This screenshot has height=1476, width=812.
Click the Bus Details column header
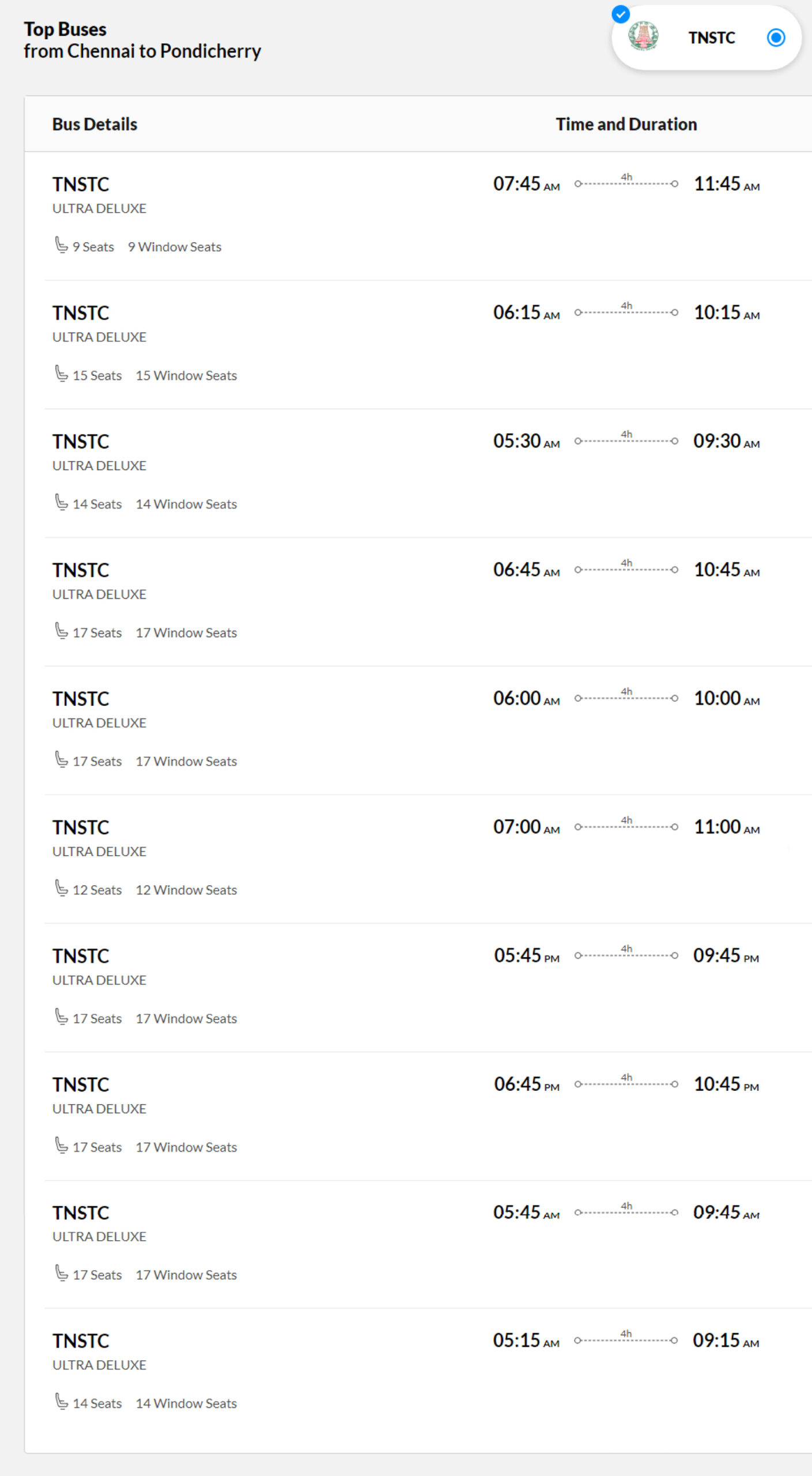95,124
